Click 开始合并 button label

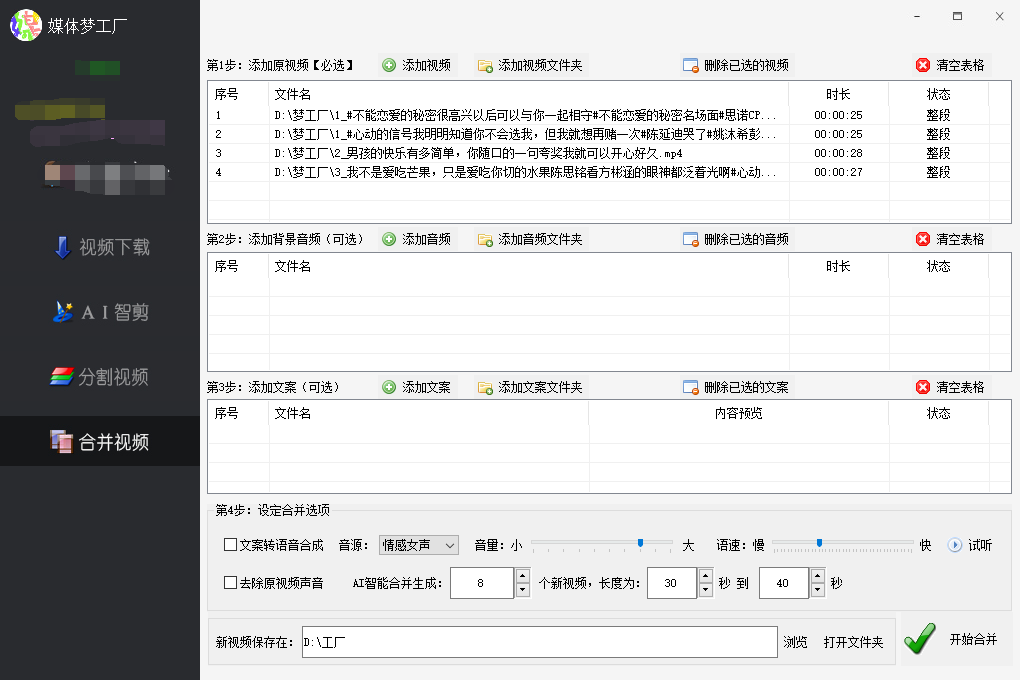[x=973, y=639]
